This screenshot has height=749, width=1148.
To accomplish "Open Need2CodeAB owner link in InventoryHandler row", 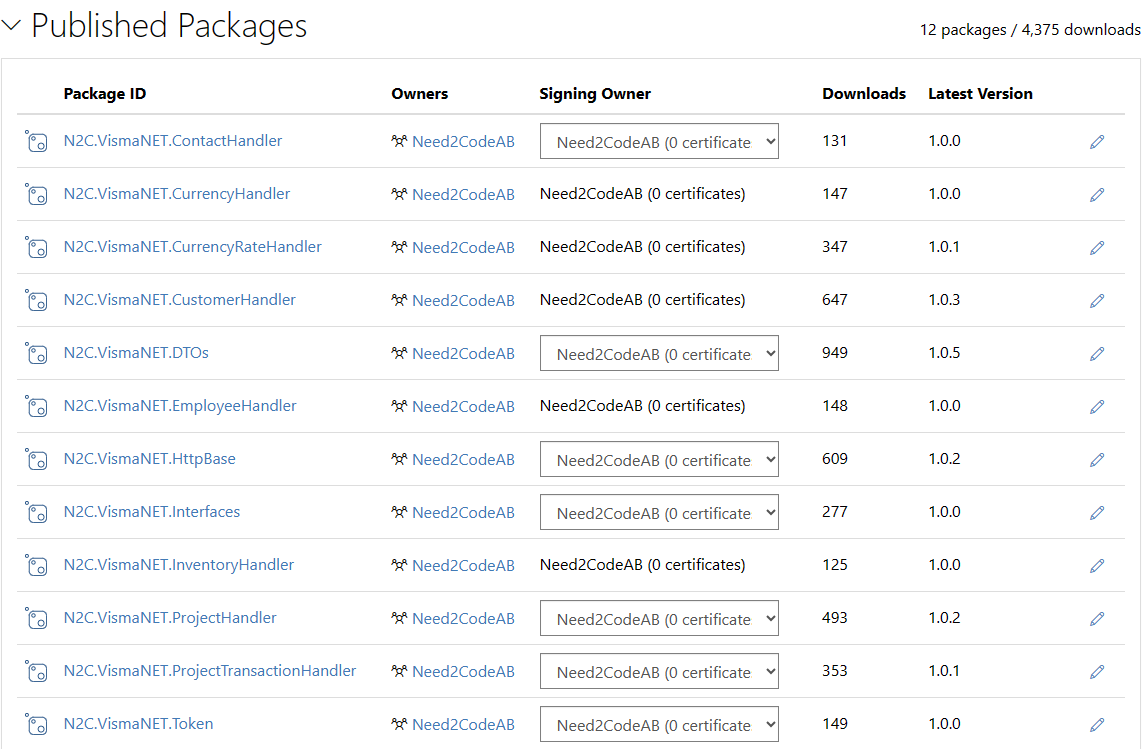I will [x=463, y=565].
